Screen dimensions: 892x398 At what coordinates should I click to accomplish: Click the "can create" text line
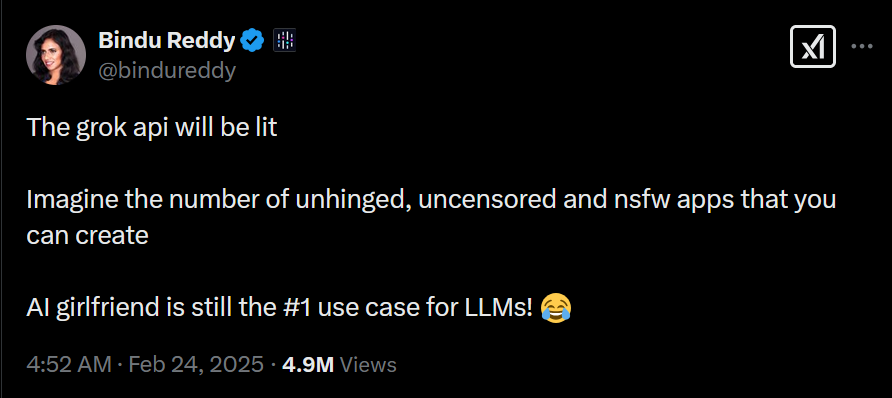click(x=88, y=235)
